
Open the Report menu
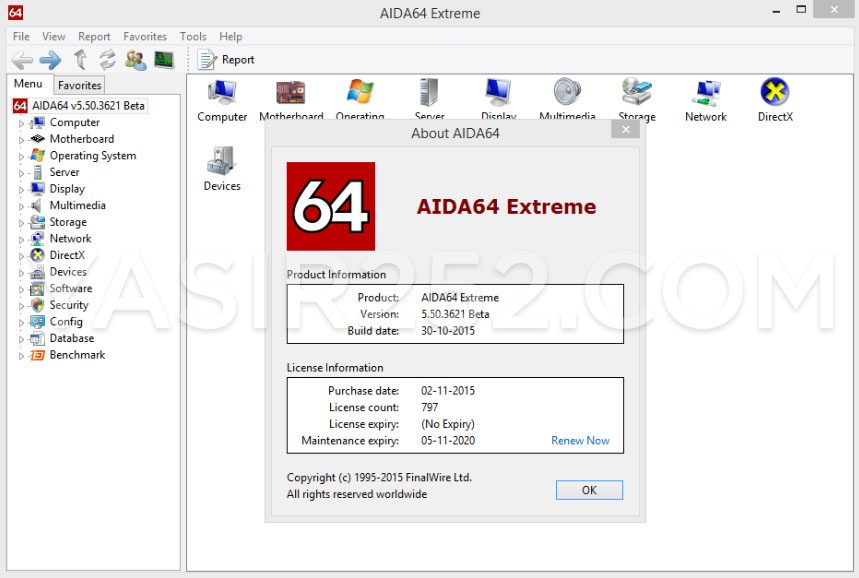click(x=94, y=36)
